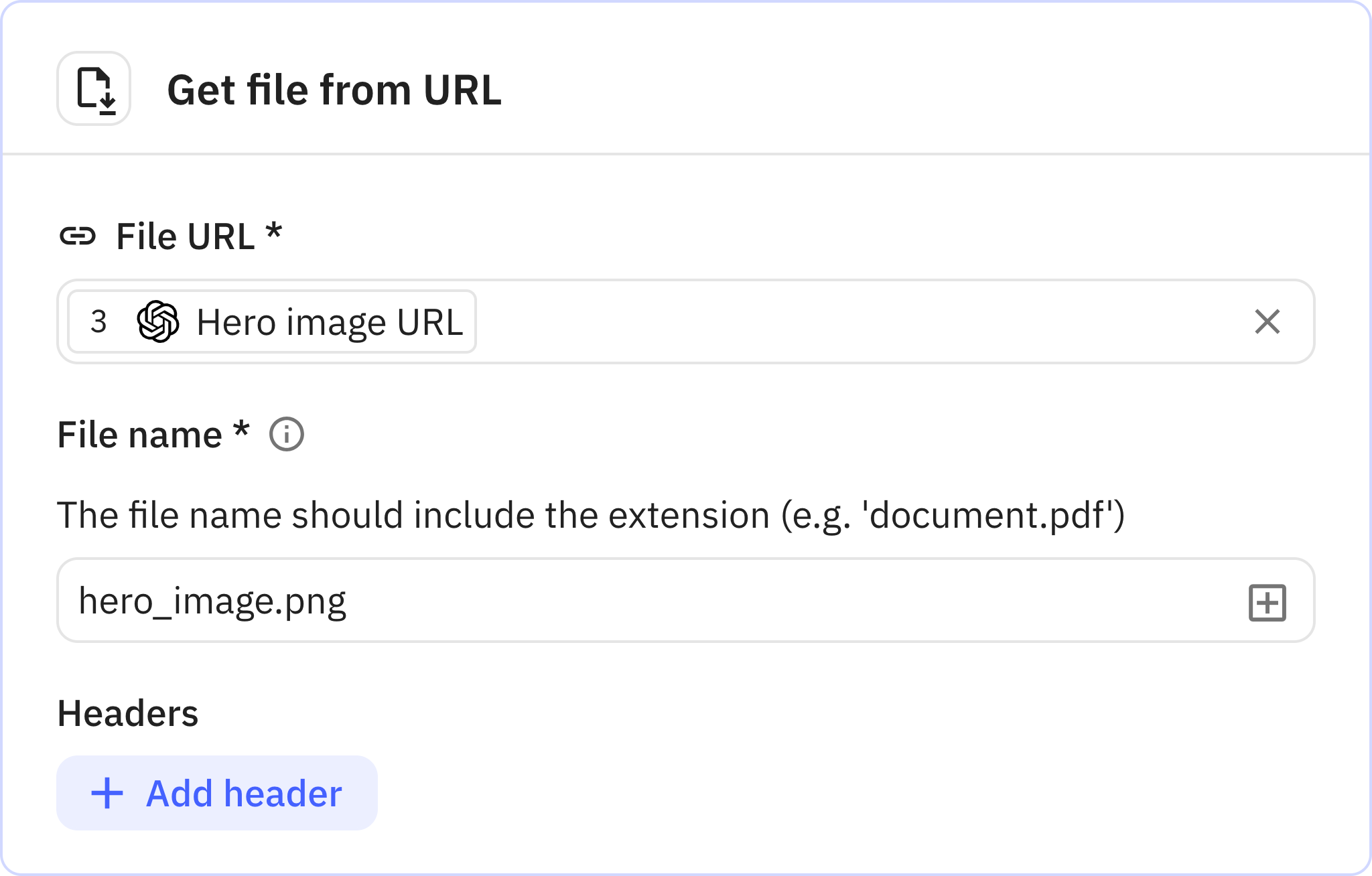Clear the File URL with the X button
Viewport: 1372px width, 876px height.
[1268, 322]
